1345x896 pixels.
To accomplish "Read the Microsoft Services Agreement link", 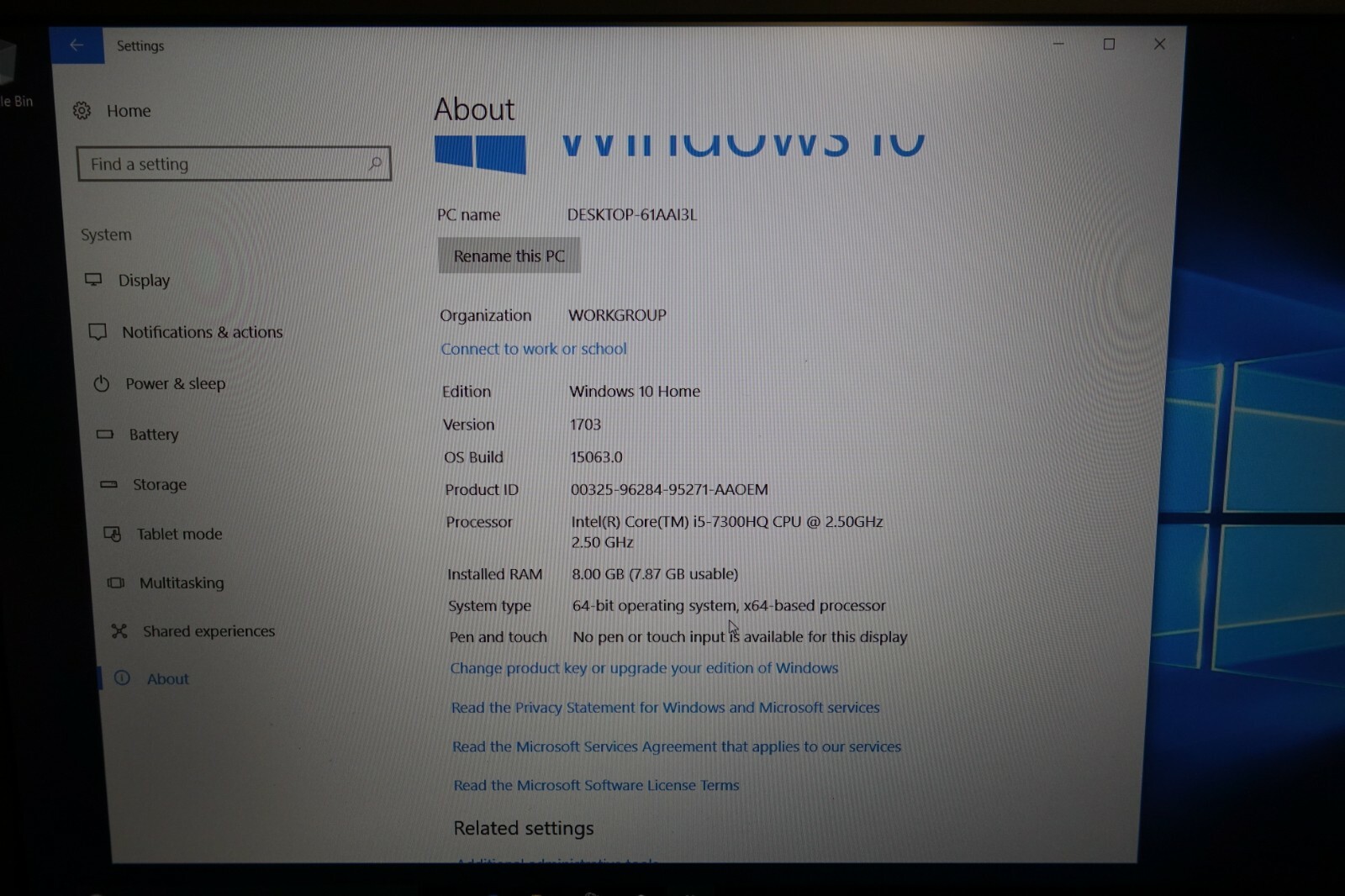I will pos(676,746).
